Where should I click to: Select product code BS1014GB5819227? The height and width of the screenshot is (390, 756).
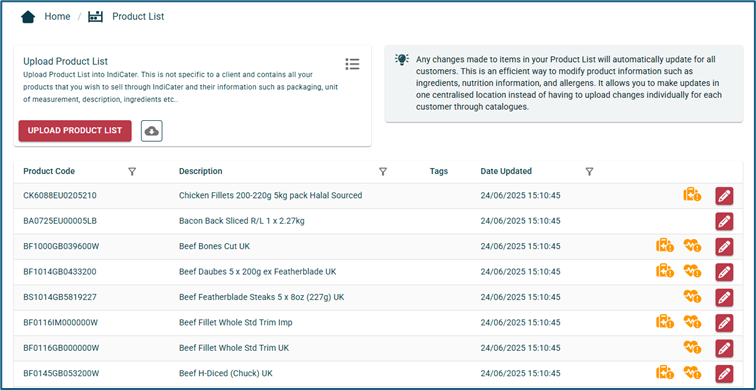60,297
